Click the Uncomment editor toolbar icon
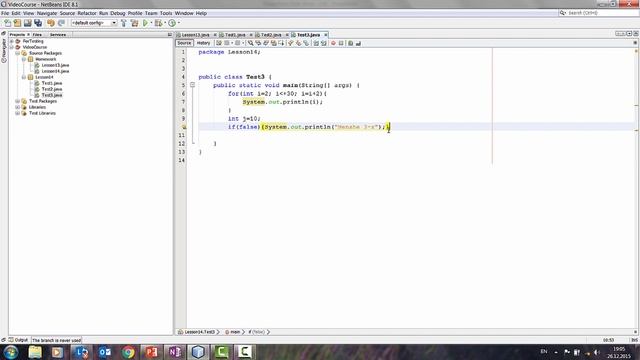640x360 pixels. tap(358, 43)
